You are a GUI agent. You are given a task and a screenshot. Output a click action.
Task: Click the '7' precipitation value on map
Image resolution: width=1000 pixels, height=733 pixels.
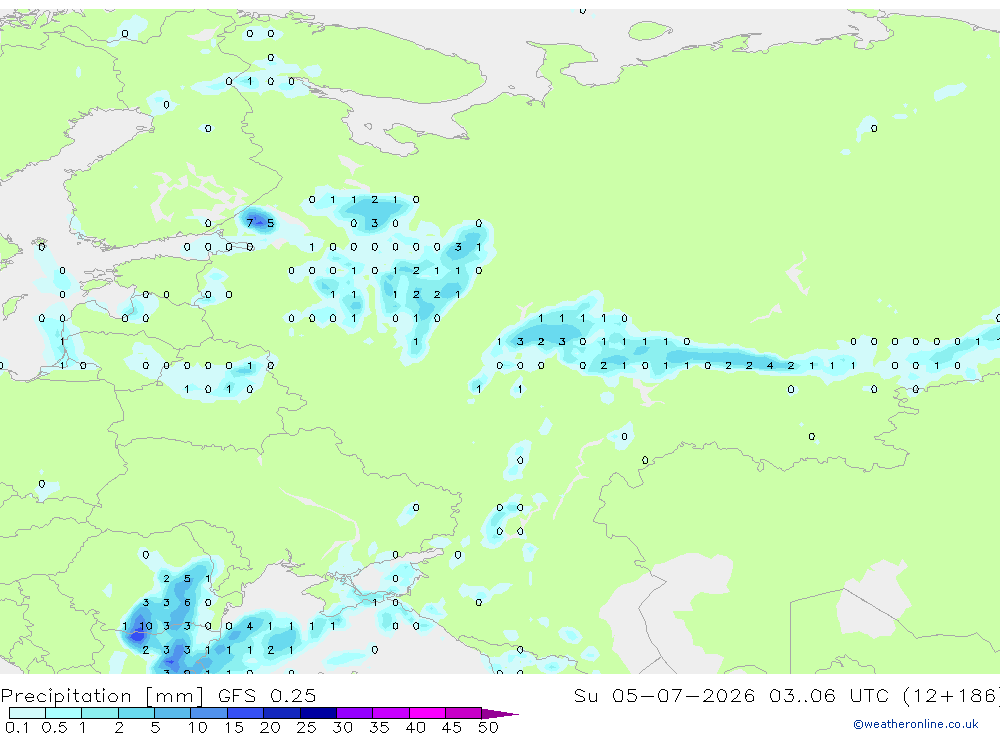point(250,223)
